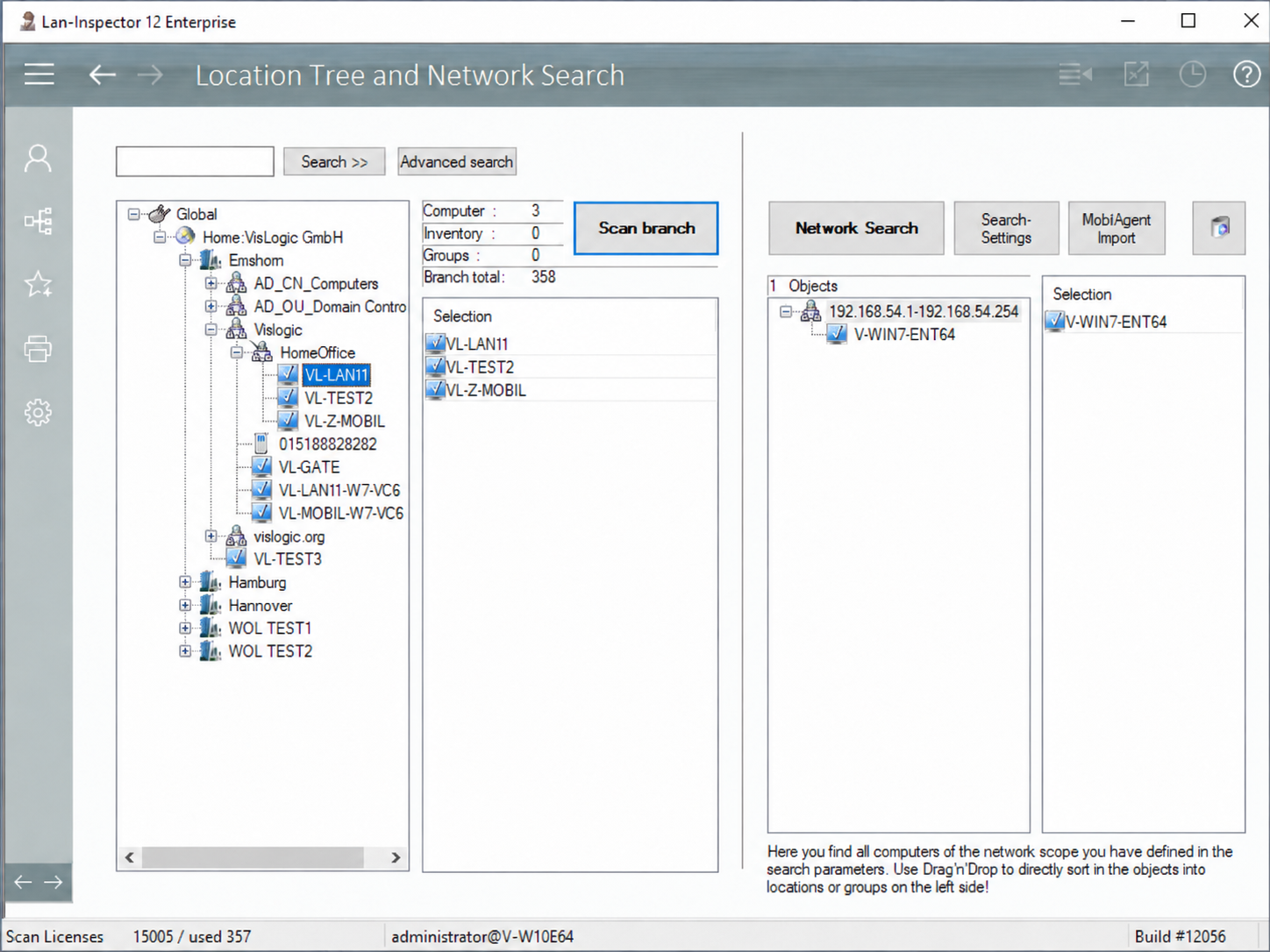
Task: Click the tree horizontal scrollbar thumb
Action: (253, 857)
